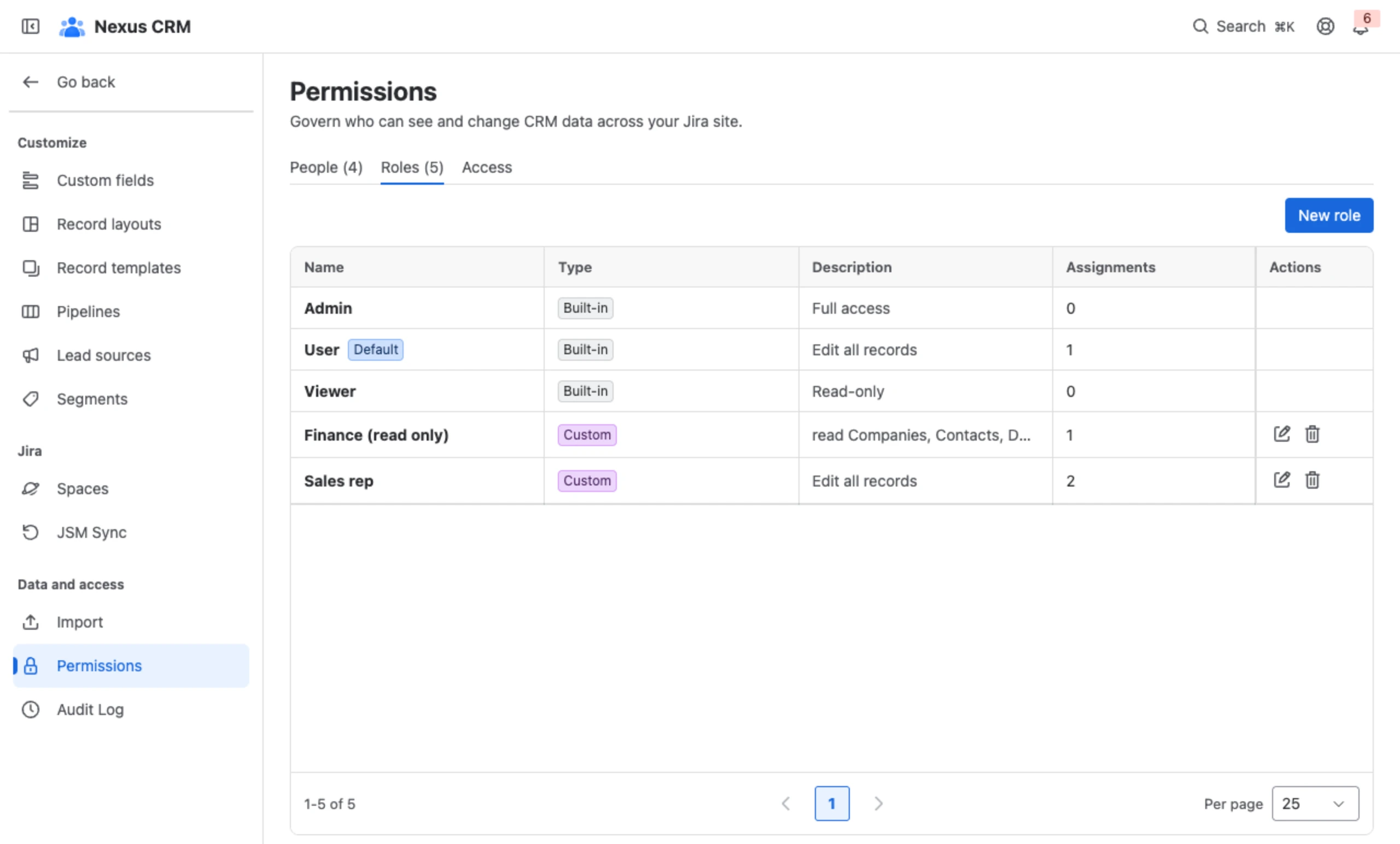Open Record templates in the sidebar
Screen dimensions: 1400x844
point(131,267)
